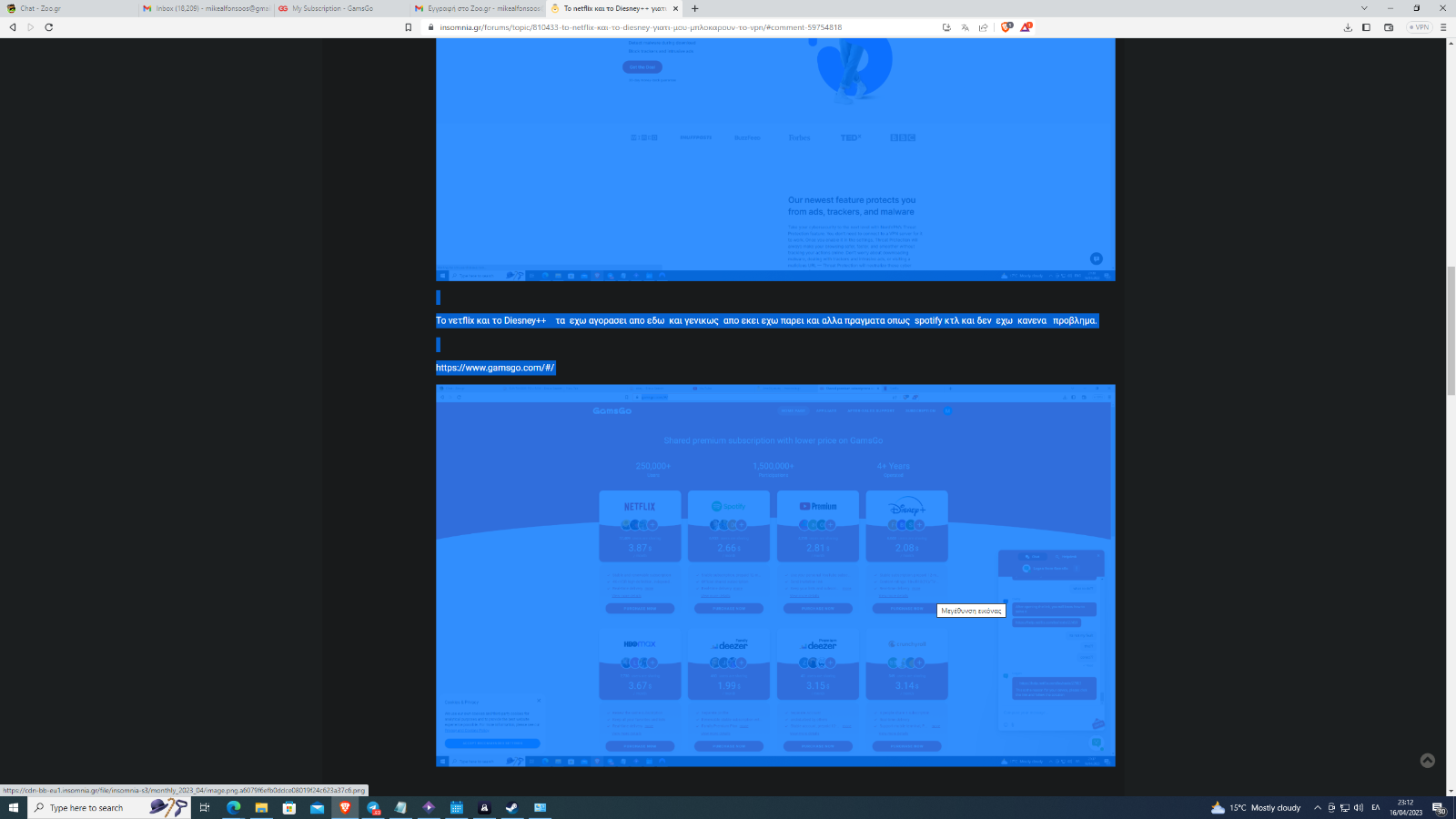The width and height of the screenshot is (1456, 819).
Task: Go back to the previous page
Action: [x=13, y=27]
